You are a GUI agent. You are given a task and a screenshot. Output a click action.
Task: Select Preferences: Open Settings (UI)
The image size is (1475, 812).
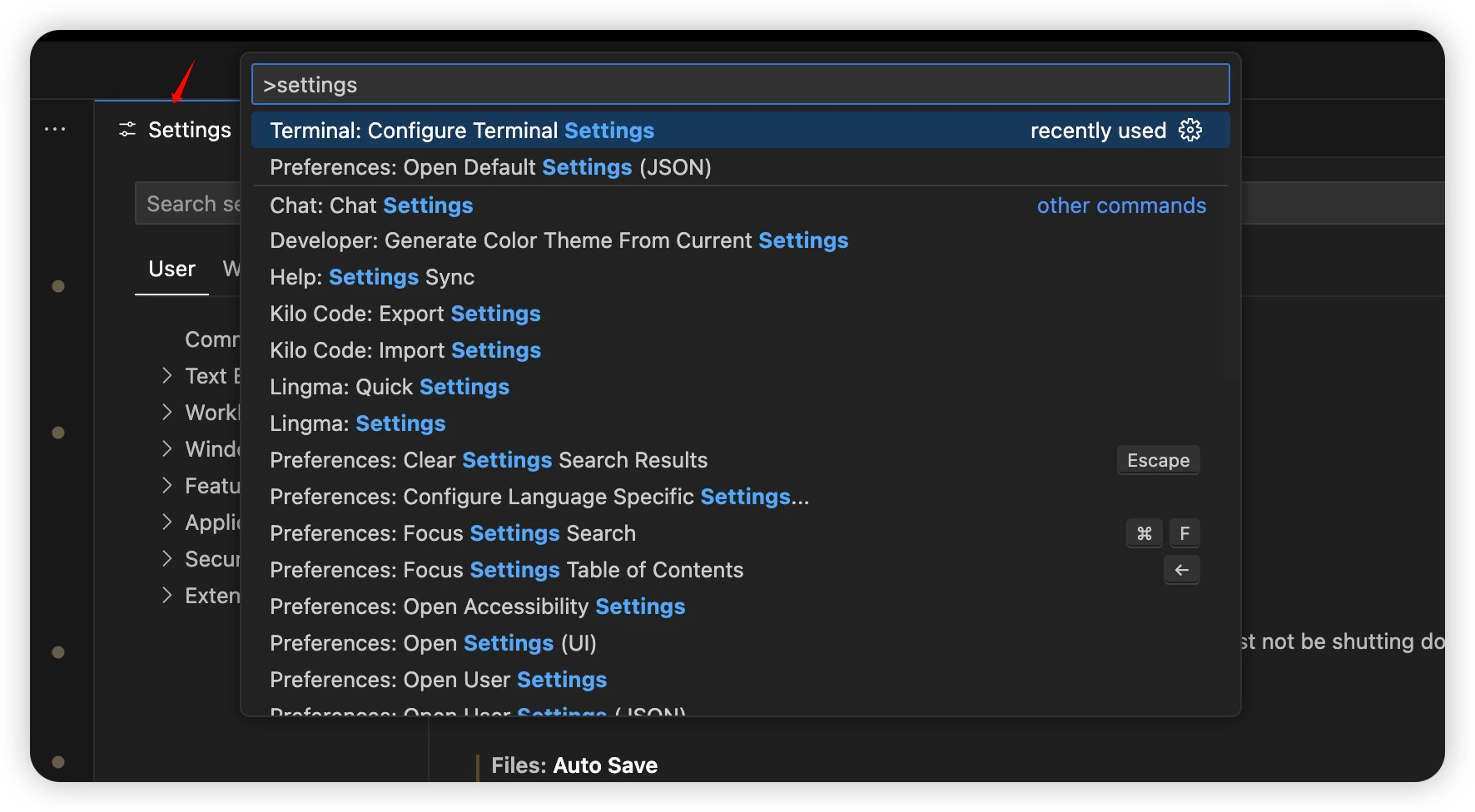click(x=433, y=643)
